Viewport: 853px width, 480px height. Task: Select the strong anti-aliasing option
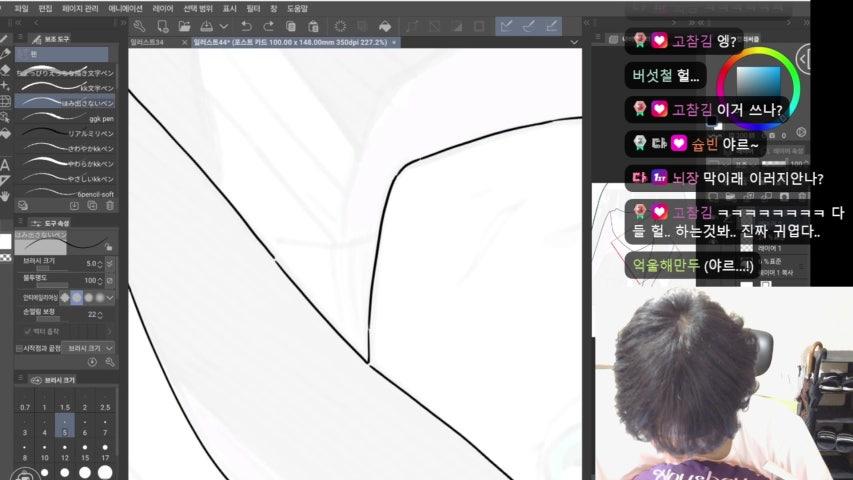(x=100, y=297)
